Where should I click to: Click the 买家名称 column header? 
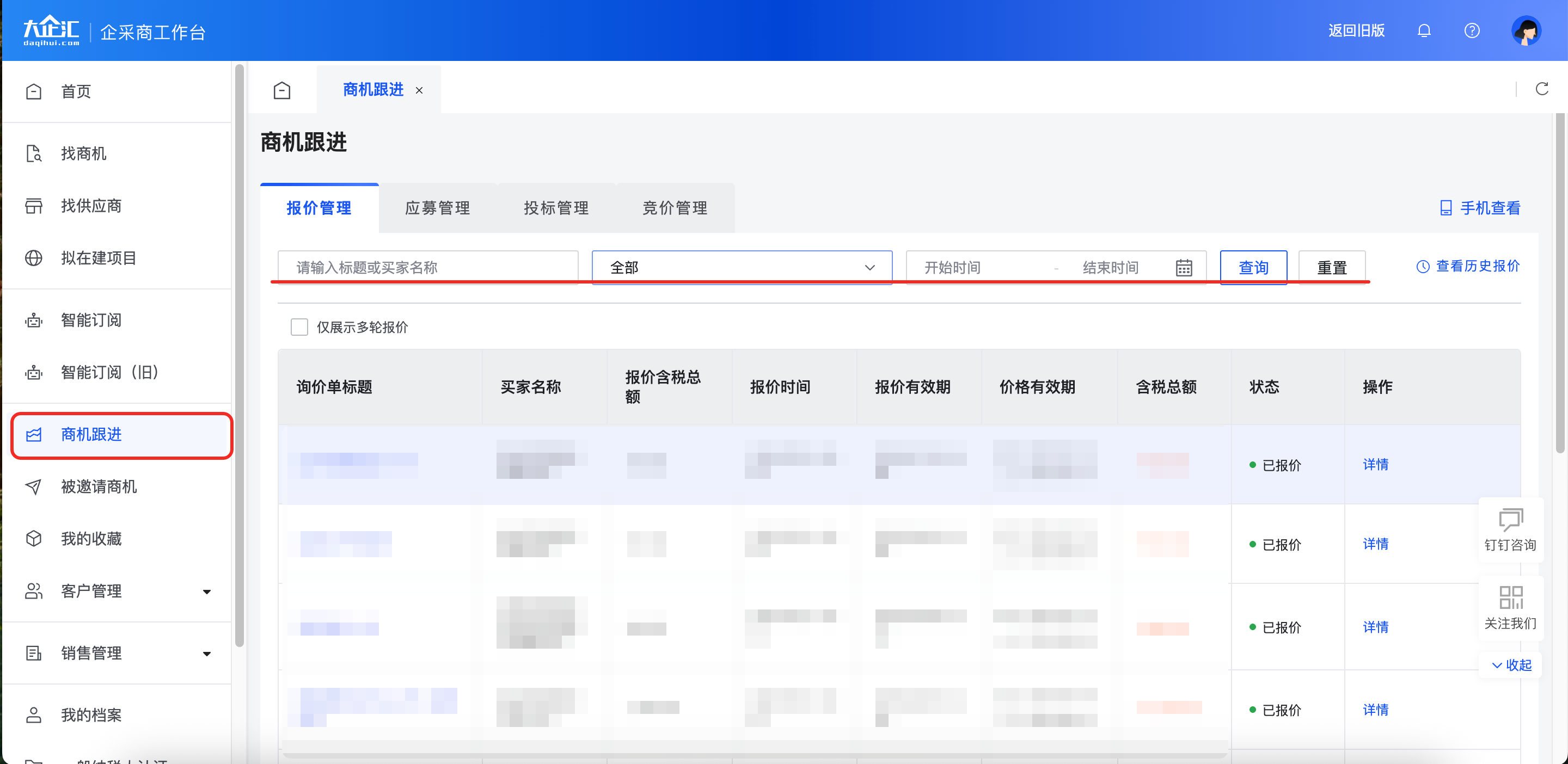(x=545, y=387)
